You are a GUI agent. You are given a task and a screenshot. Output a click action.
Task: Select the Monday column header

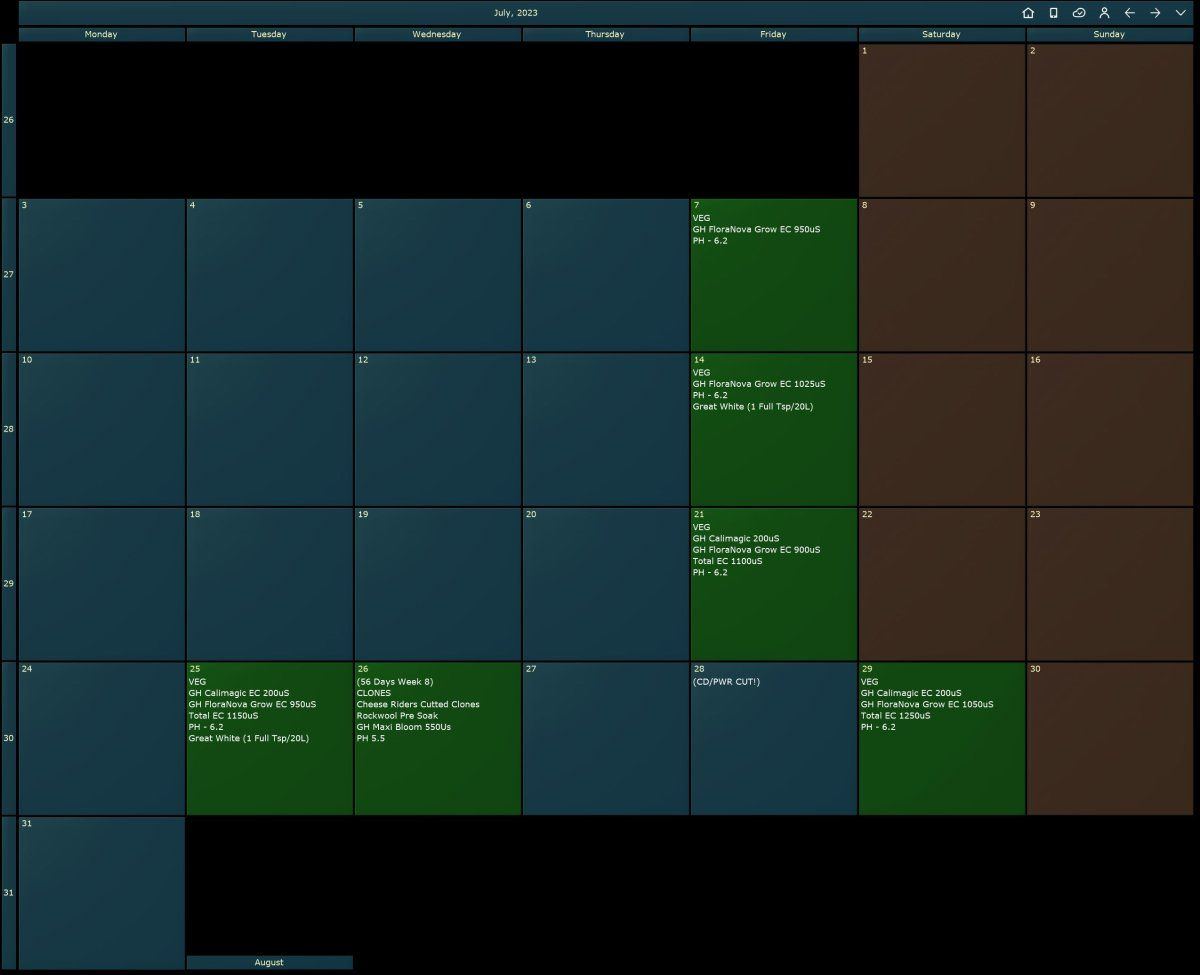pos(101,34)
